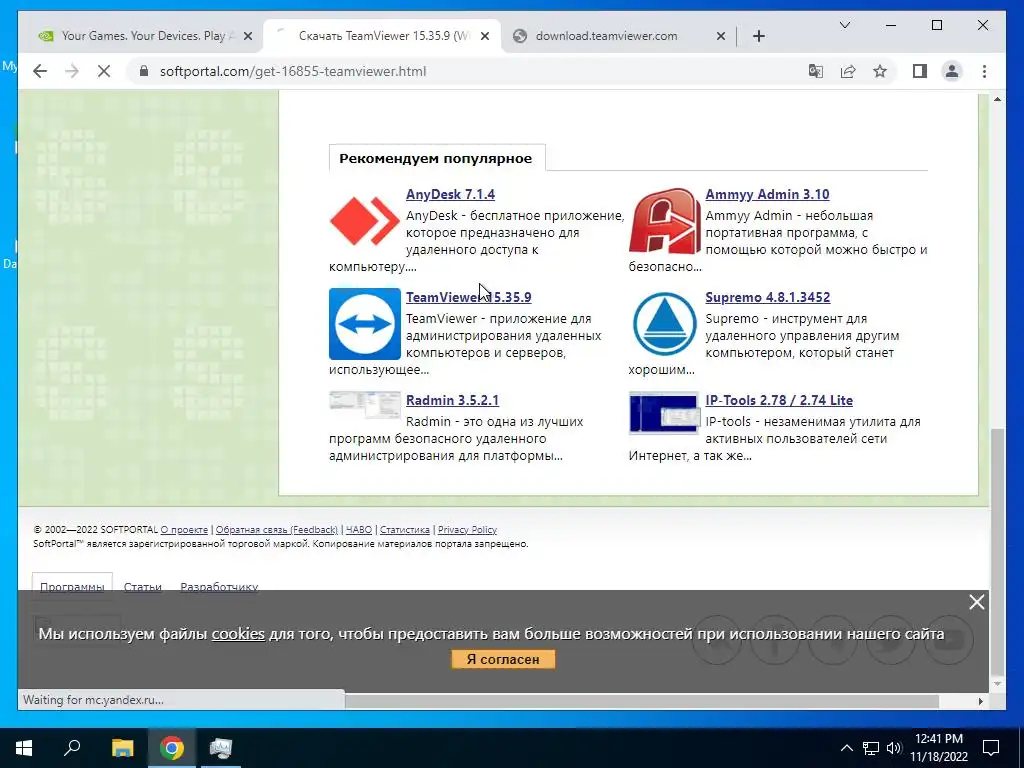Select the Разработчику footer tab

[219, 586]
